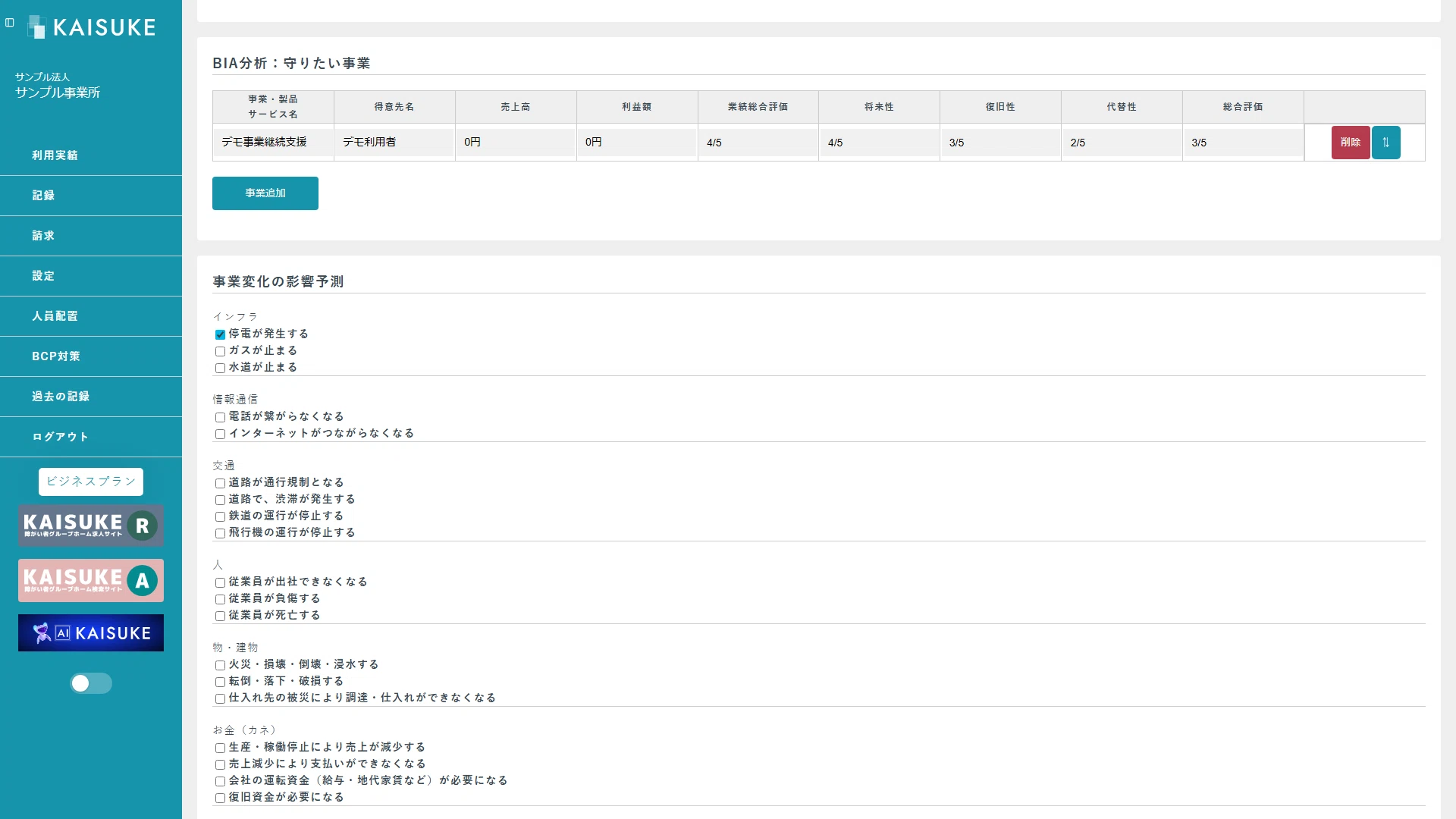Open 設定 in sidebar menu
Image resolution: width=1456 pixels, height=819 pixels.
[91, 276]
